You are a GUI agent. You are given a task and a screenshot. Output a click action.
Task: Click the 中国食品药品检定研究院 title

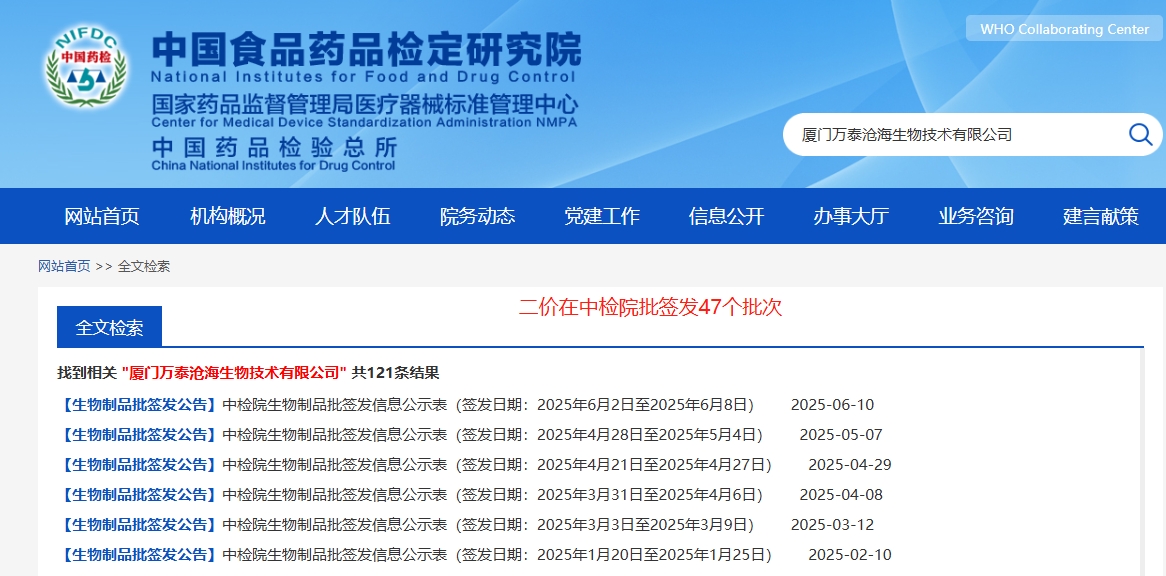366,50
